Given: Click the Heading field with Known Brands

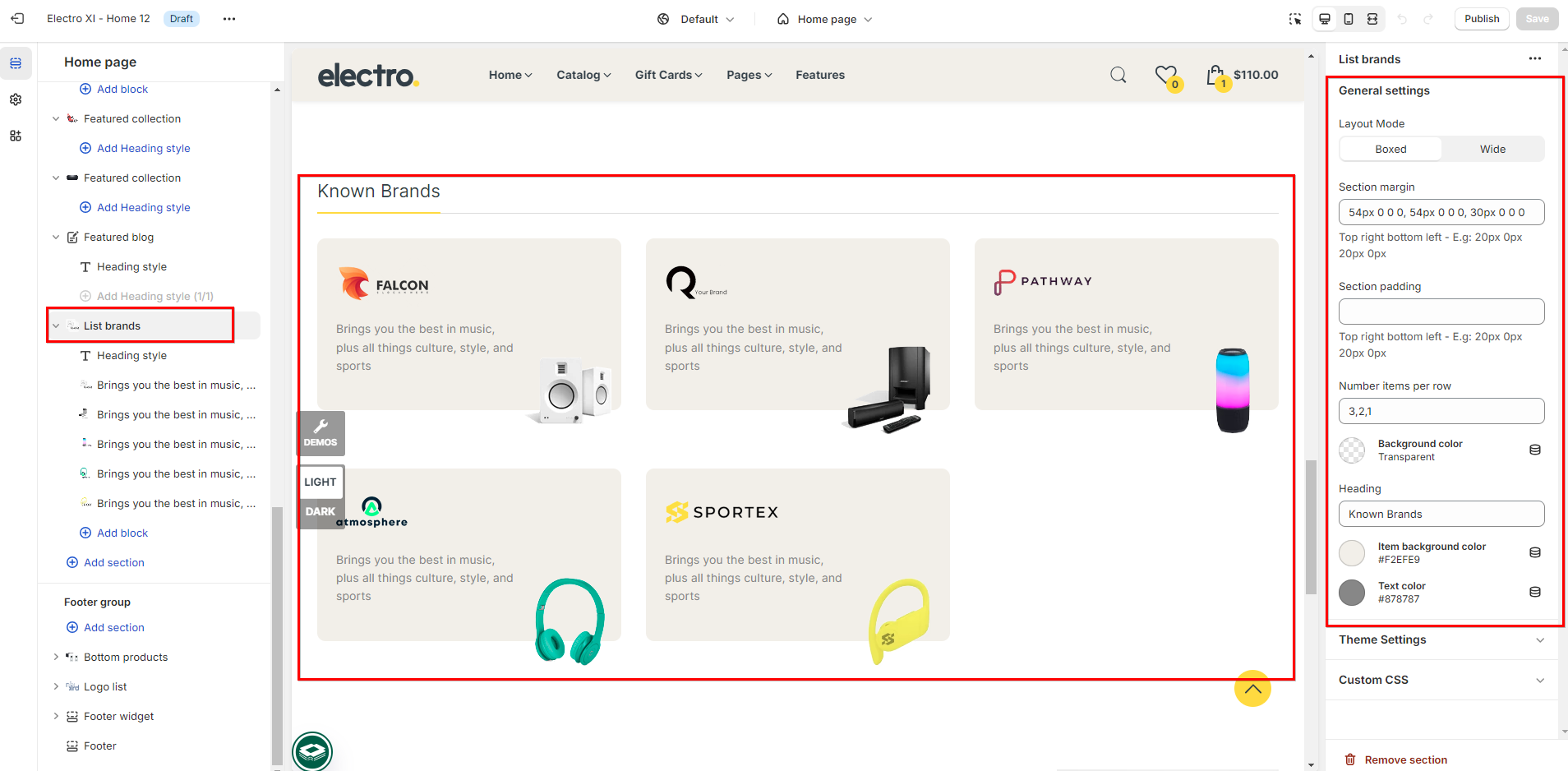Looking at the screenshot, I should (x=1441, y=514).
